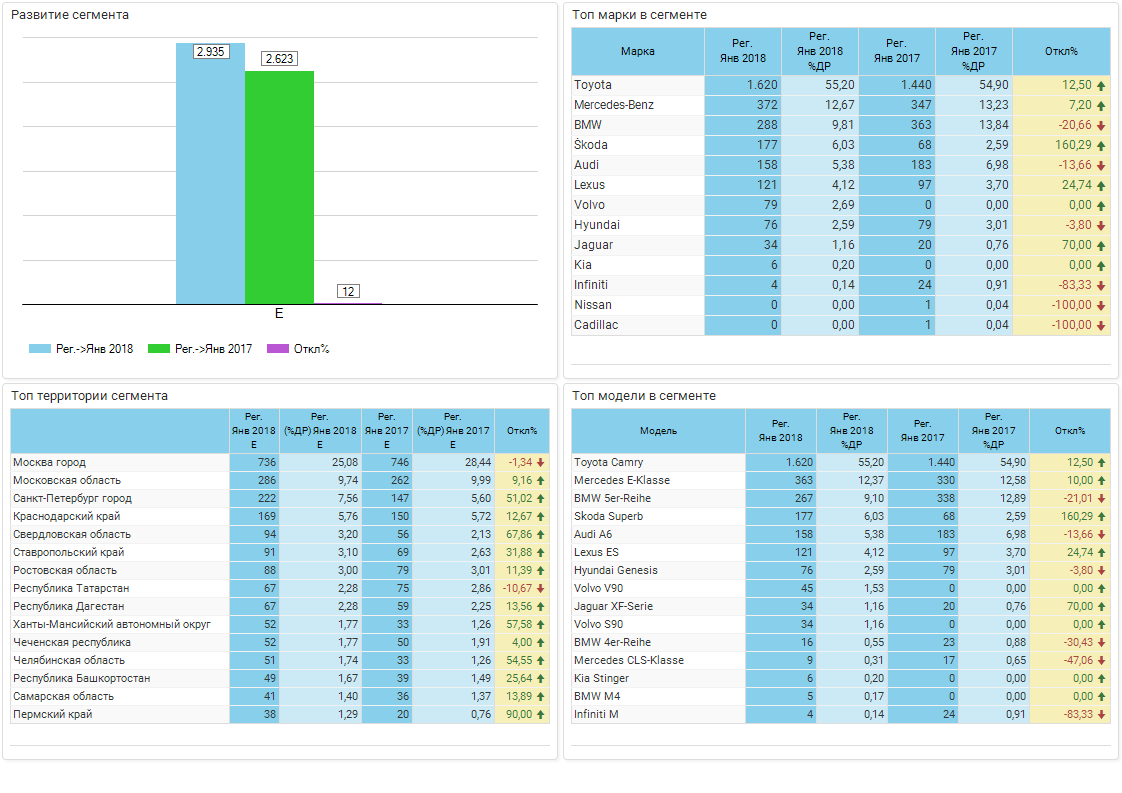Image resolution: width=1122 pixels, height=793 pixels.
Task: Click the red down arrow in the Республика Татарстан row
Action: click(540, 589)
